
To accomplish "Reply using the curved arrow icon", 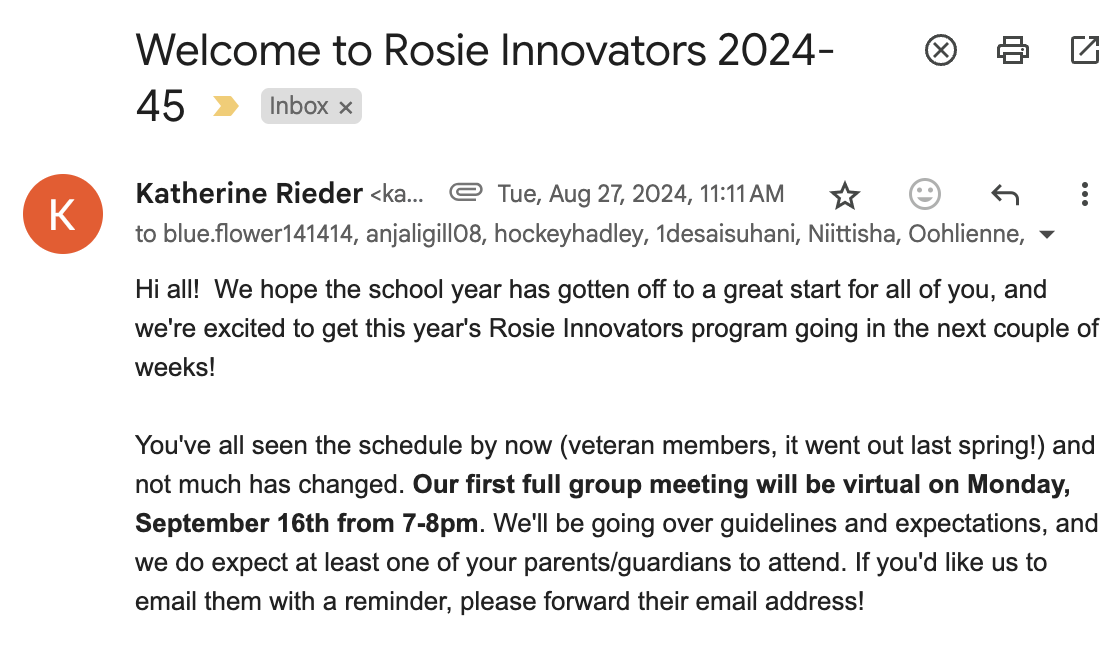I will point(1004,194).
